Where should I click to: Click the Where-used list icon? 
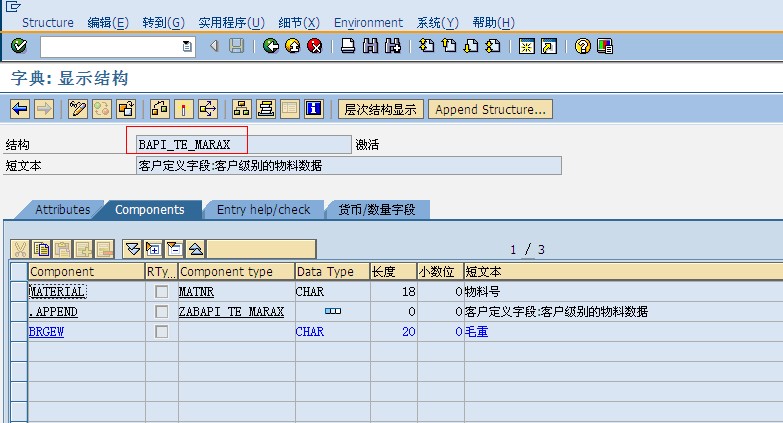tap(208, 109)
